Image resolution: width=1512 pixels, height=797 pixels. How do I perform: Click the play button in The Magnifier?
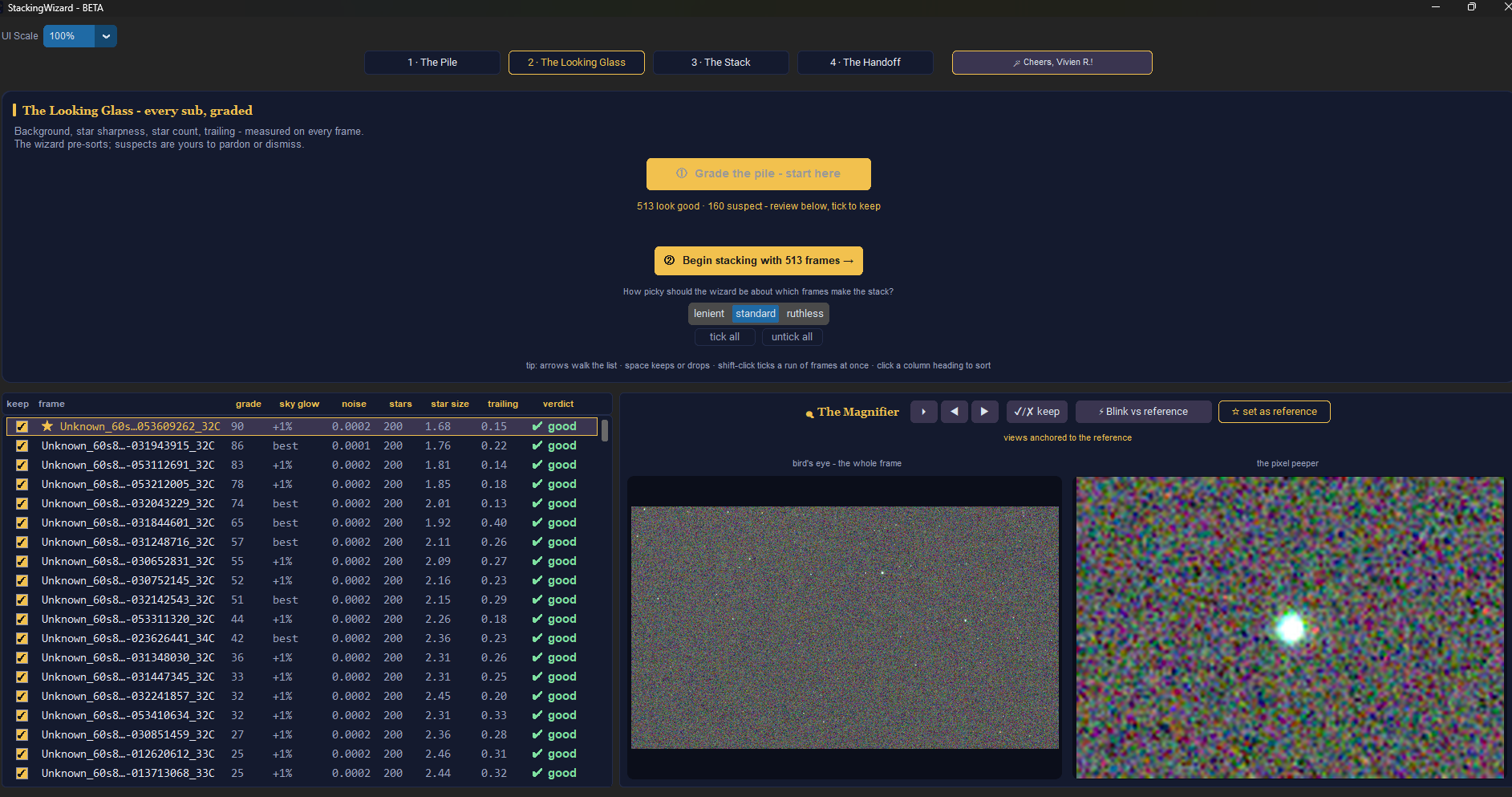pos(923,412)
